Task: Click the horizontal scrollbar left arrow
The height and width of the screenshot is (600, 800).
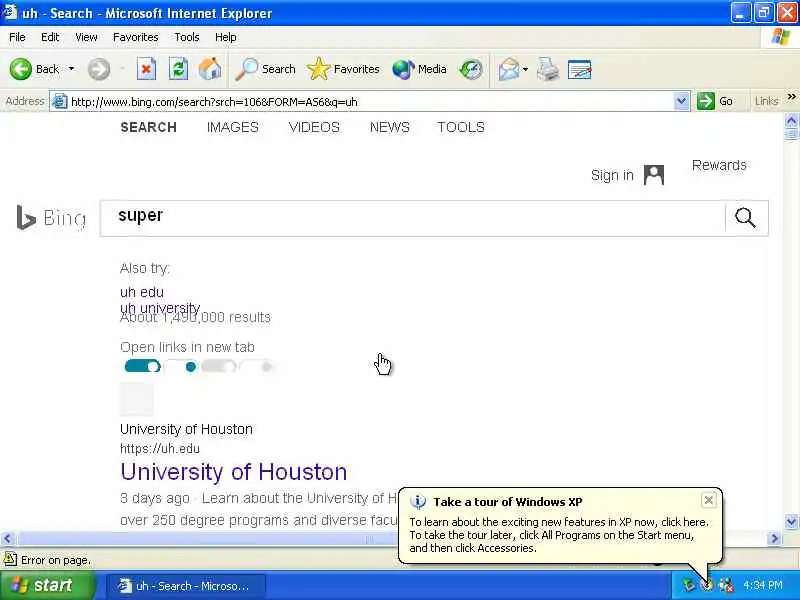Action: tap(7, 538)
